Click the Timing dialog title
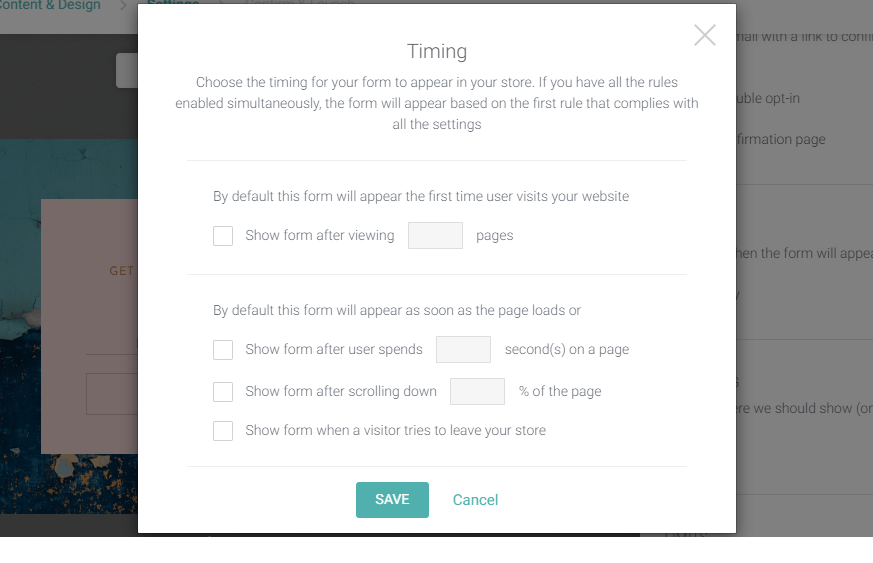This screenshot has height=563, width=873. pos(436,51)
